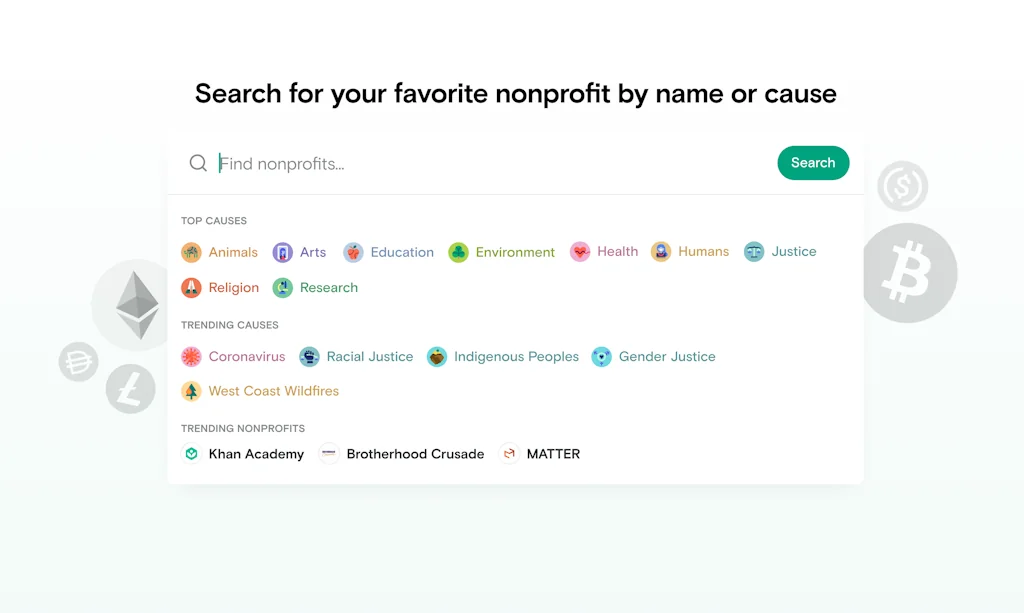
Task: Click the Indigenous Peoples trending cause
Action: point(516,356)
